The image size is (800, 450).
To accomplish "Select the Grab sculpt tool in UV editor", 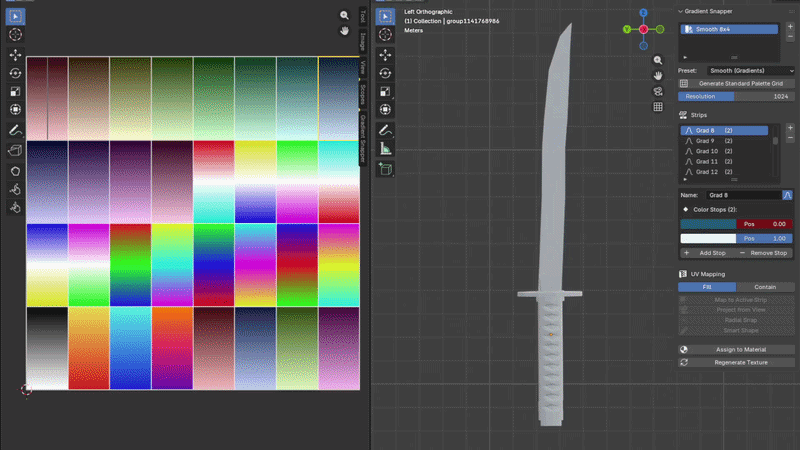I will (x=15, y=171).
